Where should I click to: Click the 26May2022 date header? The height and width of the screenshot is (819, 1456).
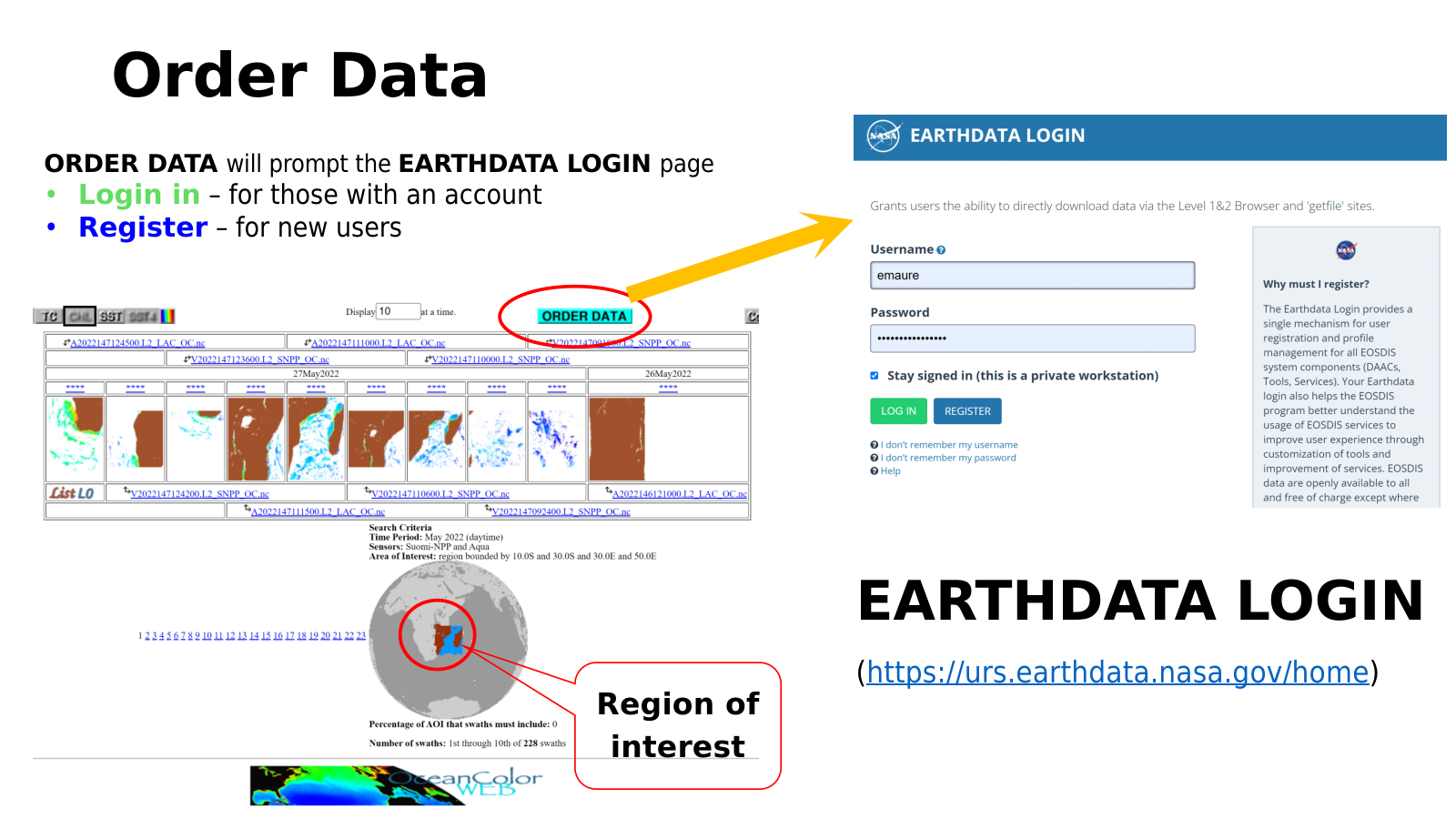[668, 374]
